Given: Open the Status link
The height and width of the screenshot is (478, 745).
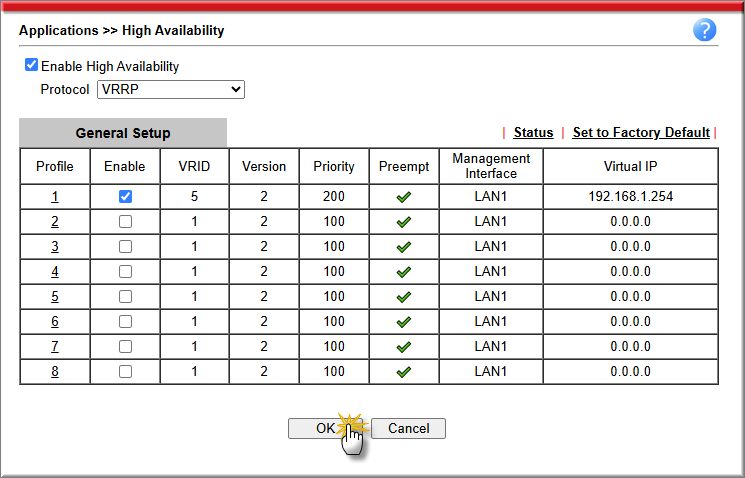Looking at the screenshot, I should coord(533,133).
